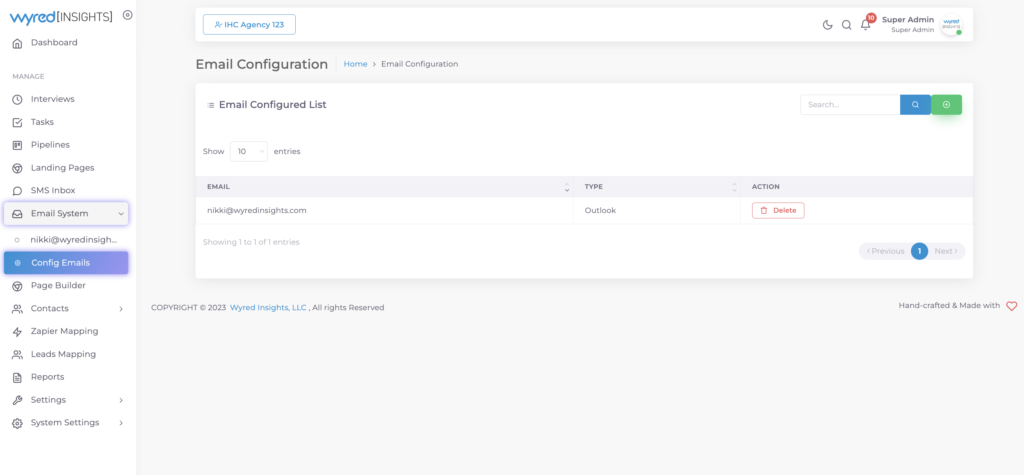Click the Reports document icon
Image resolution: width=1024 pixels, height=475 pixels.
tap(18, 377)
